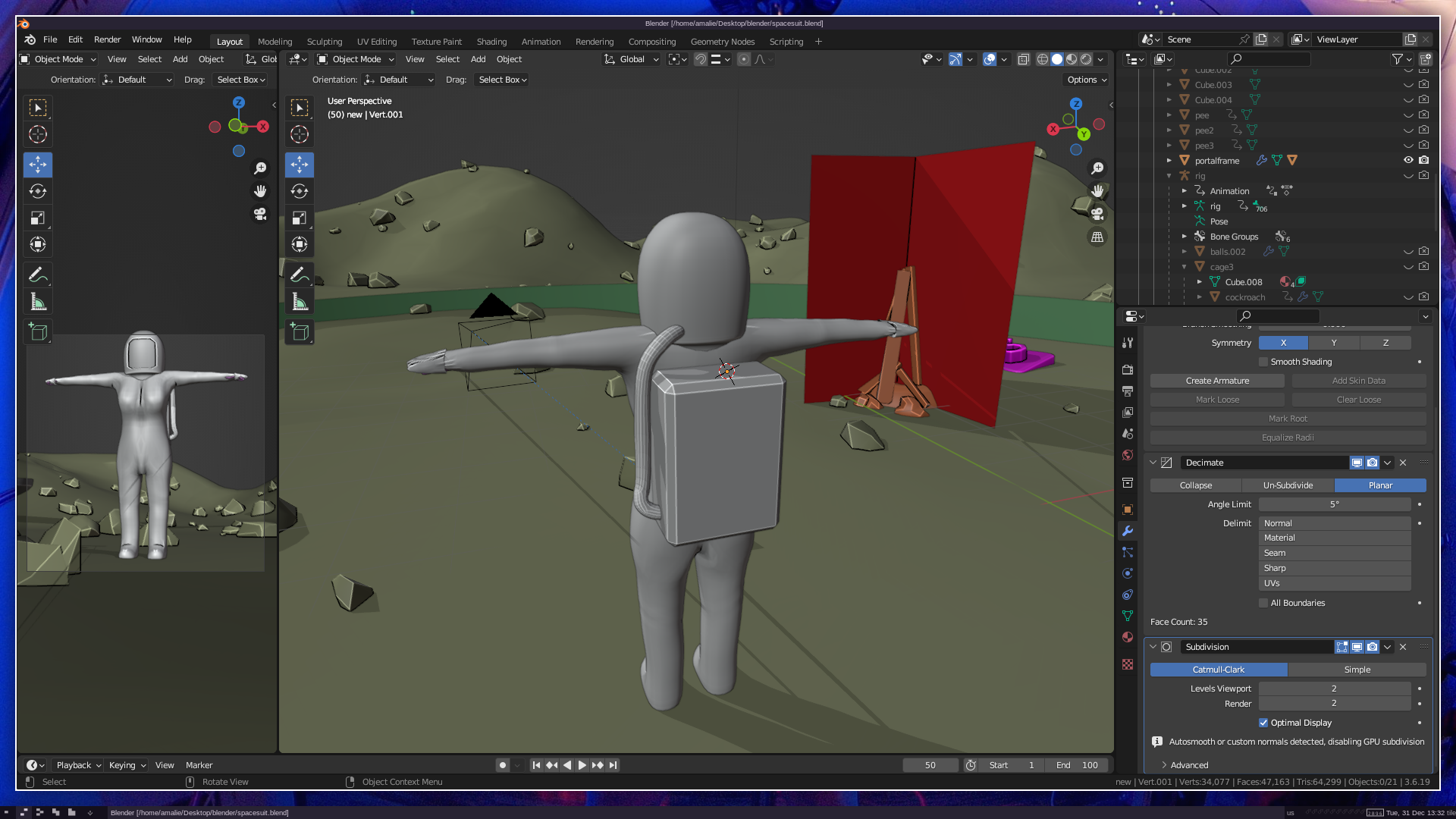Enable the Smooth Shading checkbox

pyautogui.click(x=1263, y=362)
